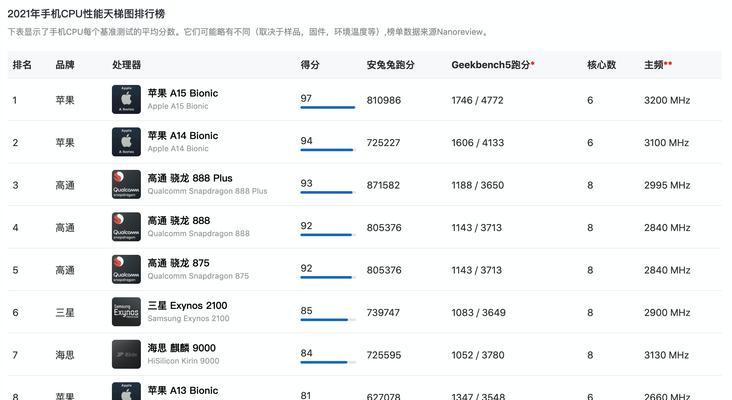Select AnTuTu score 725227

[383, 143]
